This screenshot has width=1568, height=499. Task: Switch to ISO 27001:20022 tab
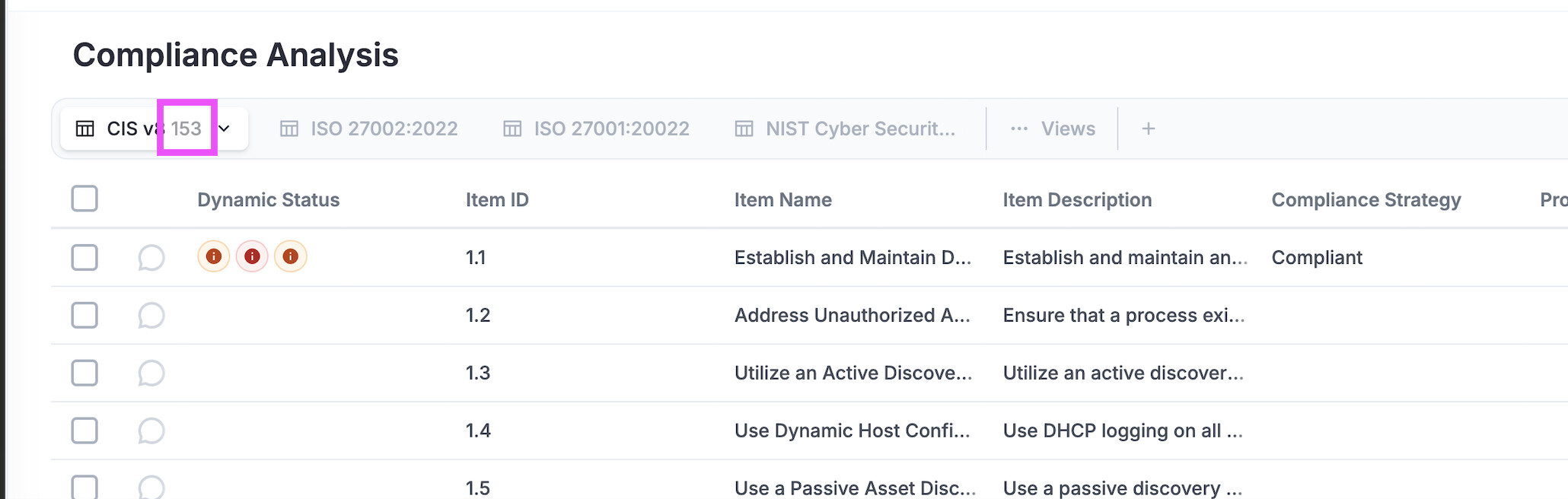tap(597, 129)
